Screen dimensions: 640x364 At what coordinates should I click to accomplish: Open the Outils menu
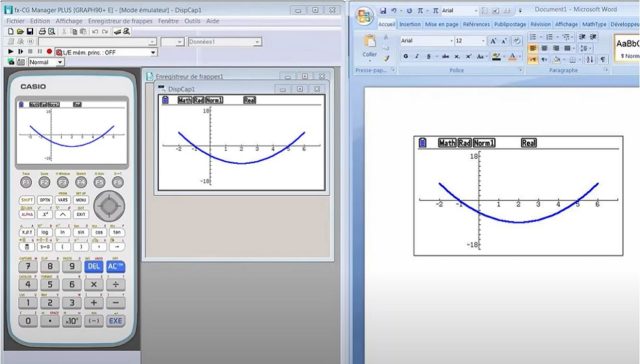tap(192, 21)
